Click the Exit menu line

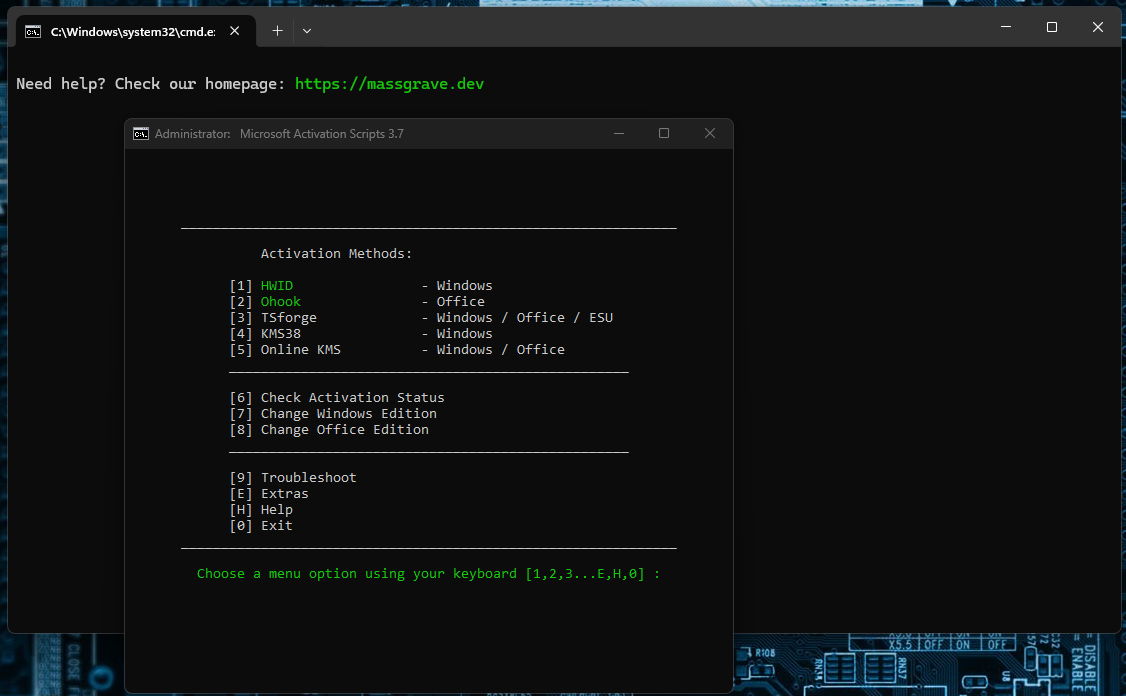click(261, 526)
